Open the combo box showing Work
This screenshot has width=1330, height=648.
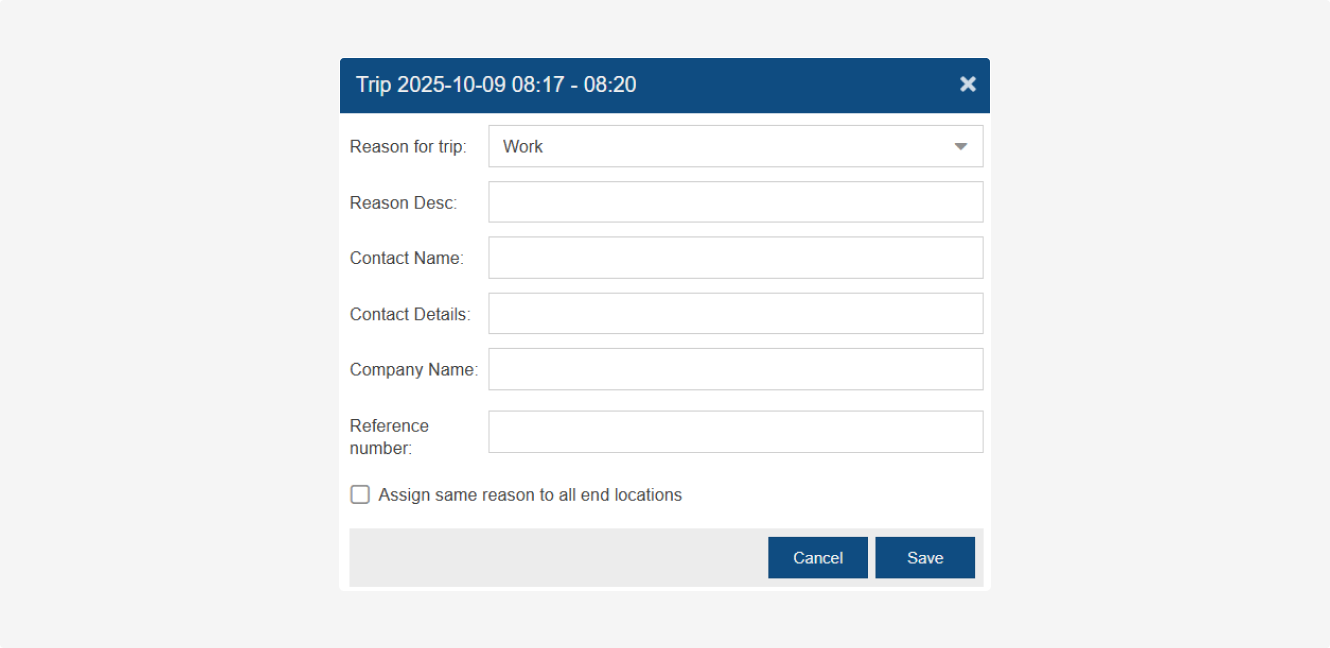(x=720, y=147)
